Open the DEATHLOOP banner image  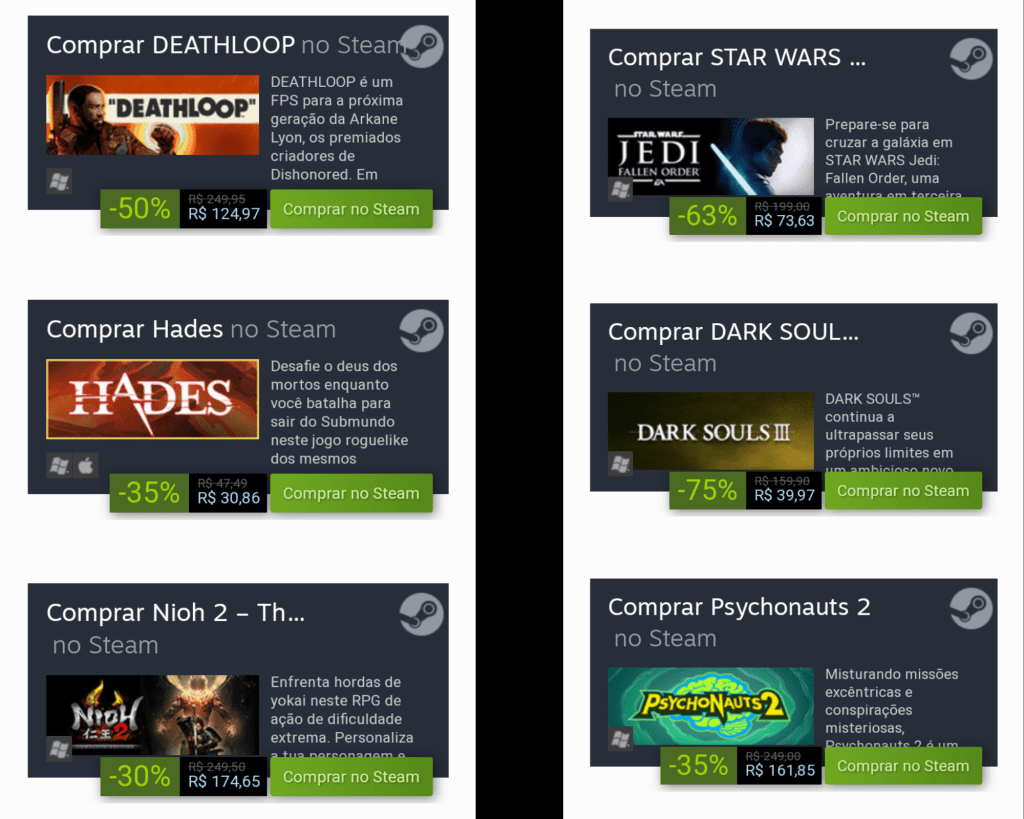(x=153, y=115)
